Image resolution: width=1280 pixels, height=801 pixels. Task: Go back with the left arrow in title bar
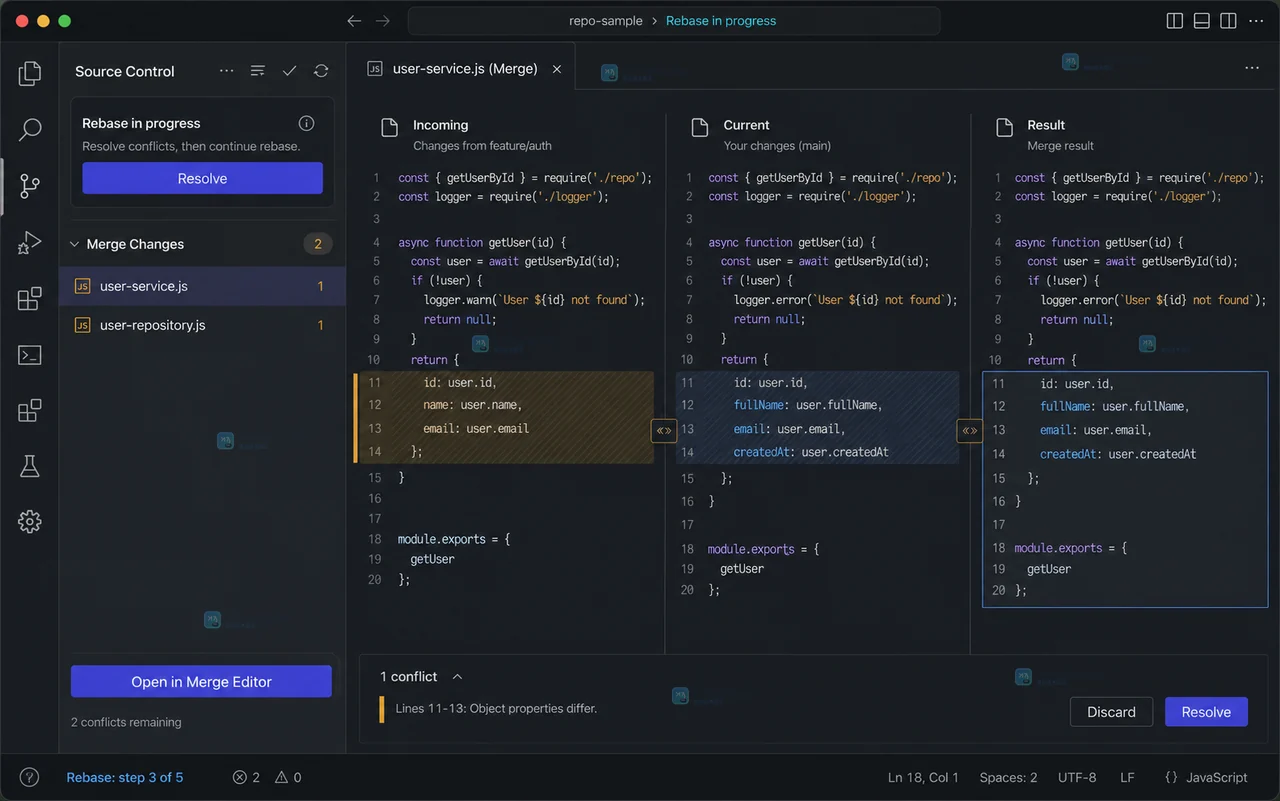click(354, 21)
